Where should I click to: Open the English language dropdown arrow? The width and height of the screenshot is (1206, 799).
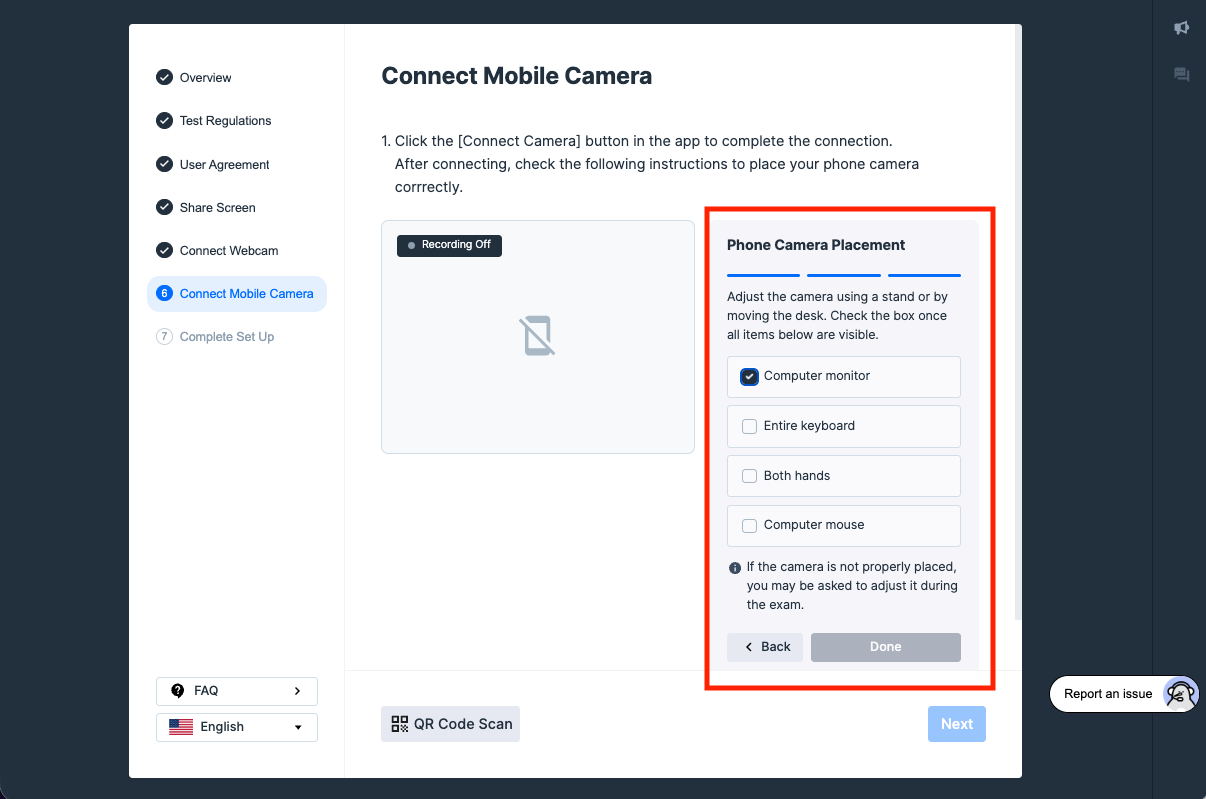(298, 727)
